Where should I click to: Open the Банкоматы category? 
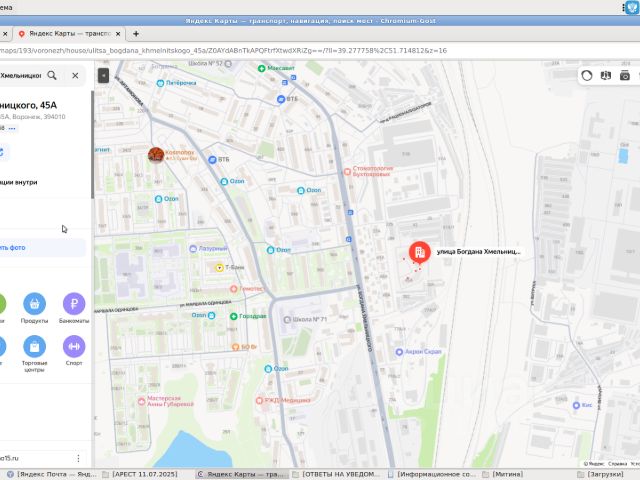[x=74, y=308]
